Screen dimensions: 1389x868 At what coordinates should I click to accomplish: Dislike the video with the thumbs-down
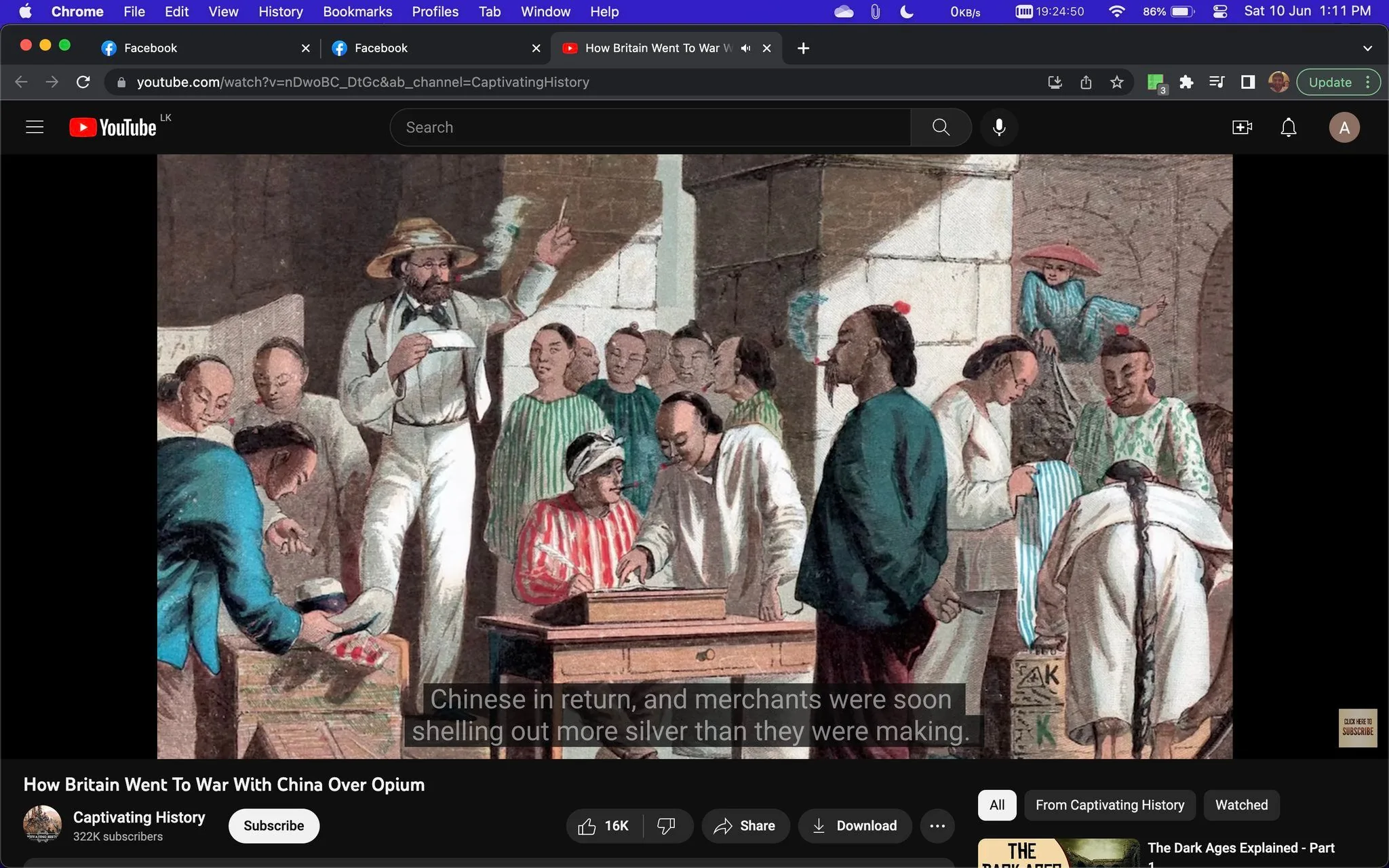[x=666, y=825]
